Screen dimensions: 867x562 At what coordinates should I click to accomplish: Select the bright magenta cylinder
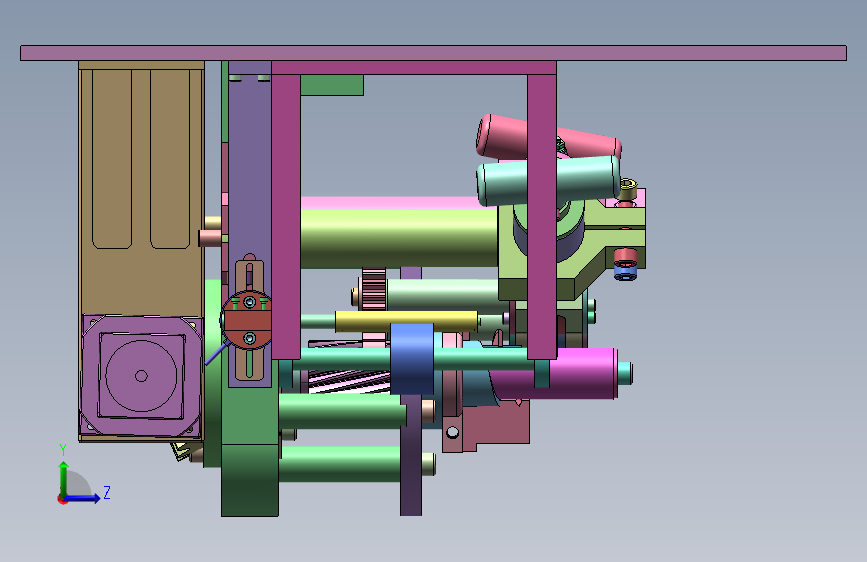(x=581, y=374)
